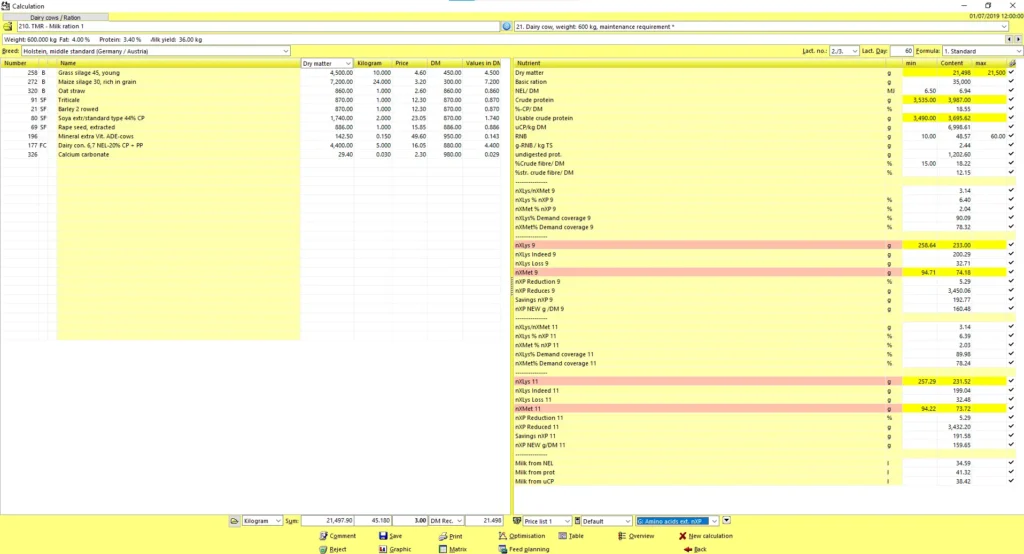This screenshot has height=554, width=1024.
Task: Click the right arrow navigation button
Action: click(1017, 39)
